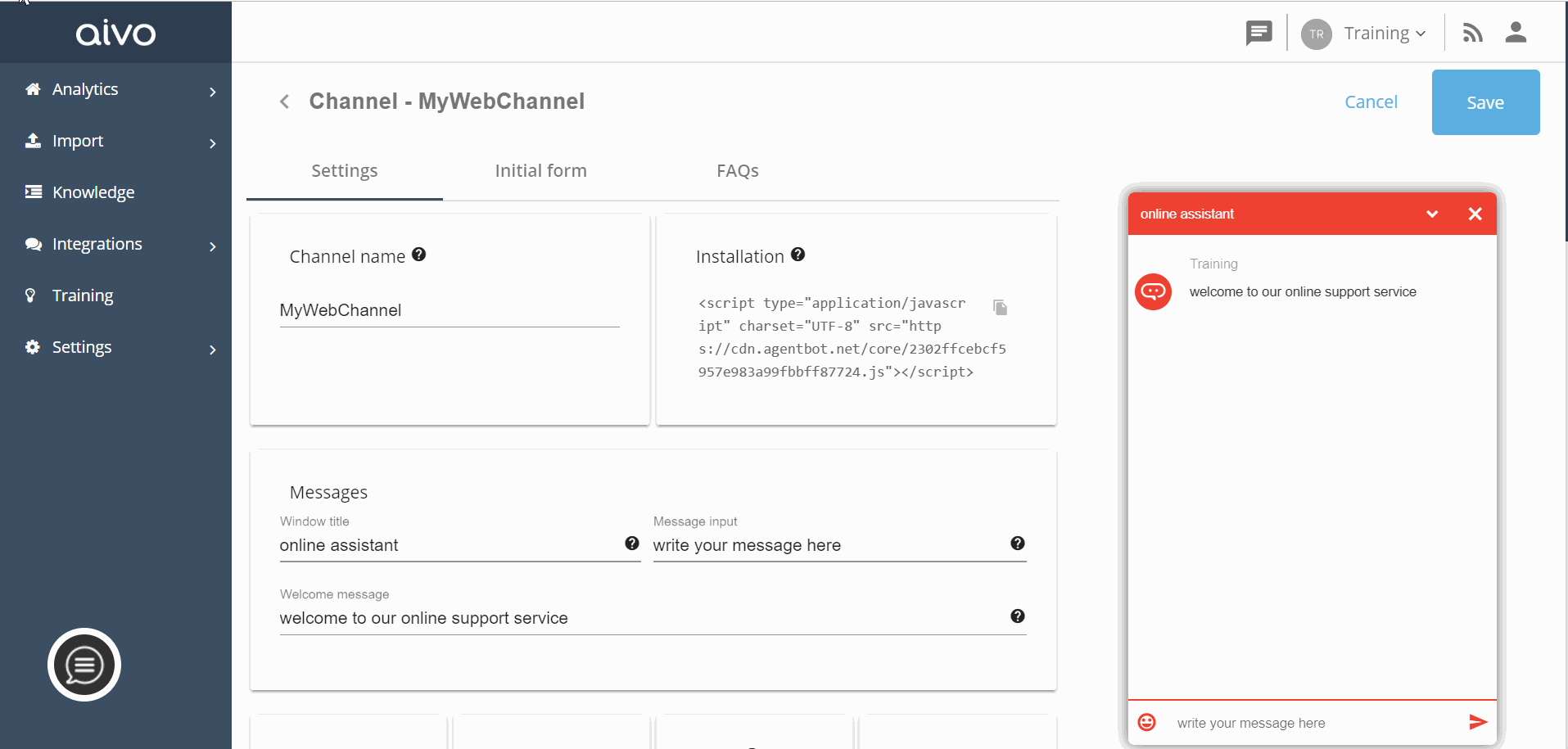The width and height of the screenshot is (1568, 749).
Task: Show help for Message input field
Action: click(1018, 544)
